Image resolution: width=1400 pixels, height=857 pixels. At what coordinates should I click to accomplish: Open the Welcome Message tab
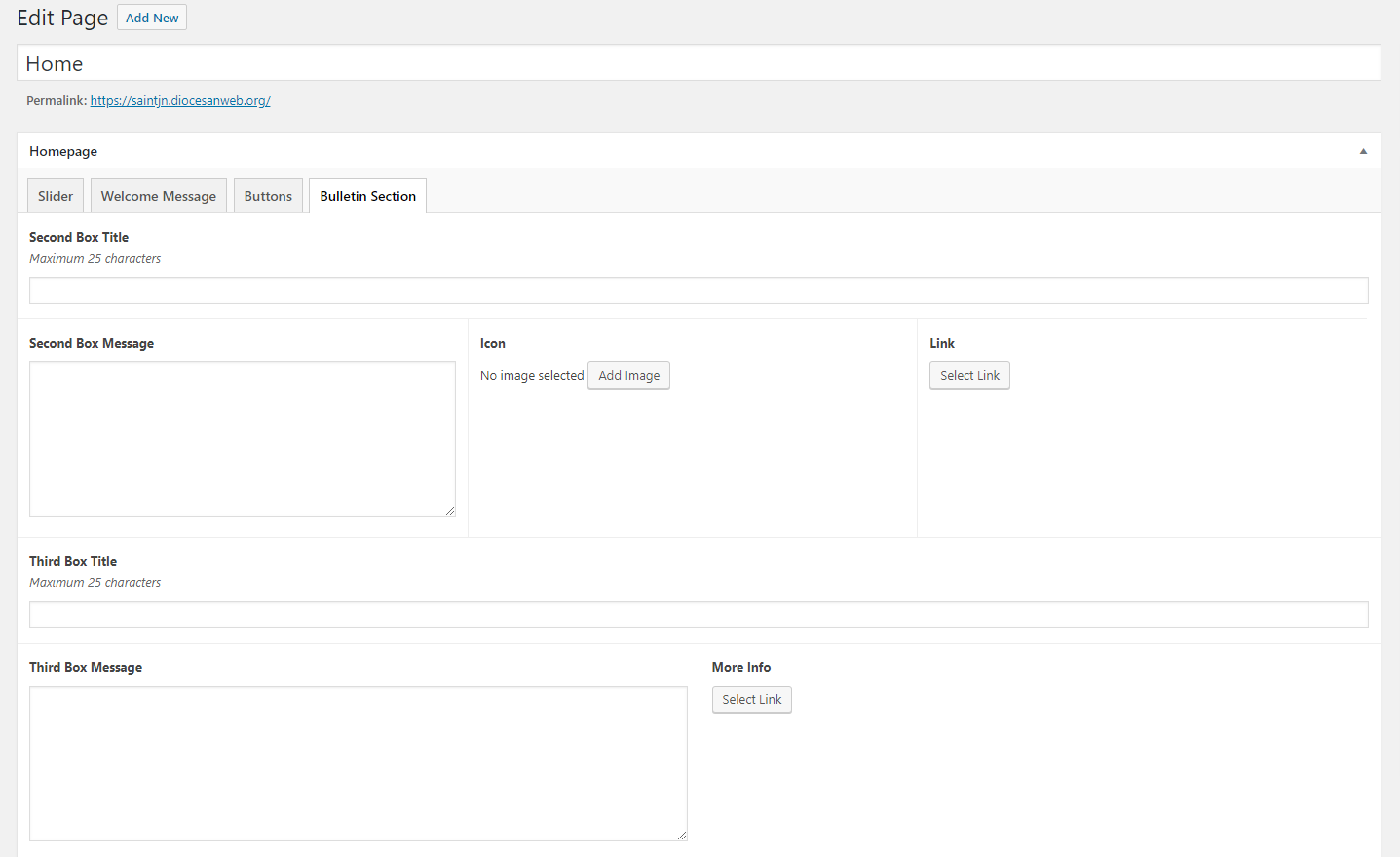pyautogui.click(x=159, y=196)
